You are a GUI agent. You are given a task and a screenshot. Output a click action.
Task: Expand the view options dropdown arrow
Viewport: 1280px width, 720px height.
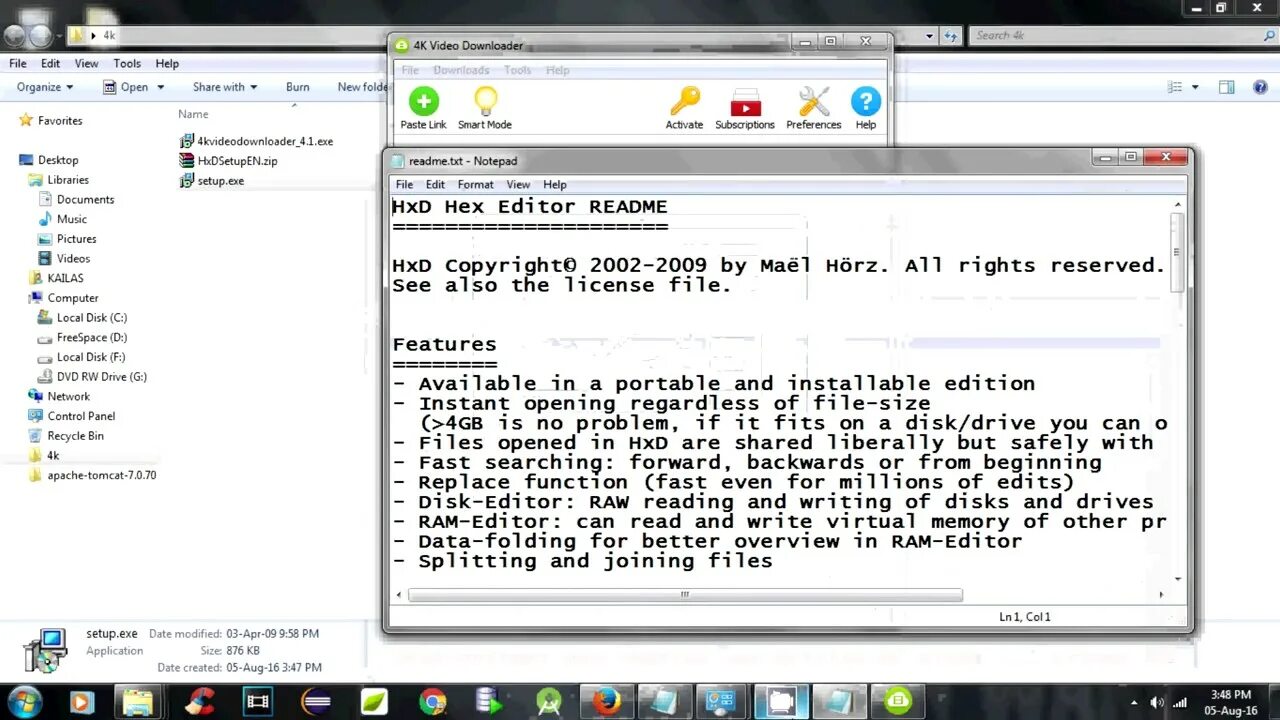(1195, 87)
